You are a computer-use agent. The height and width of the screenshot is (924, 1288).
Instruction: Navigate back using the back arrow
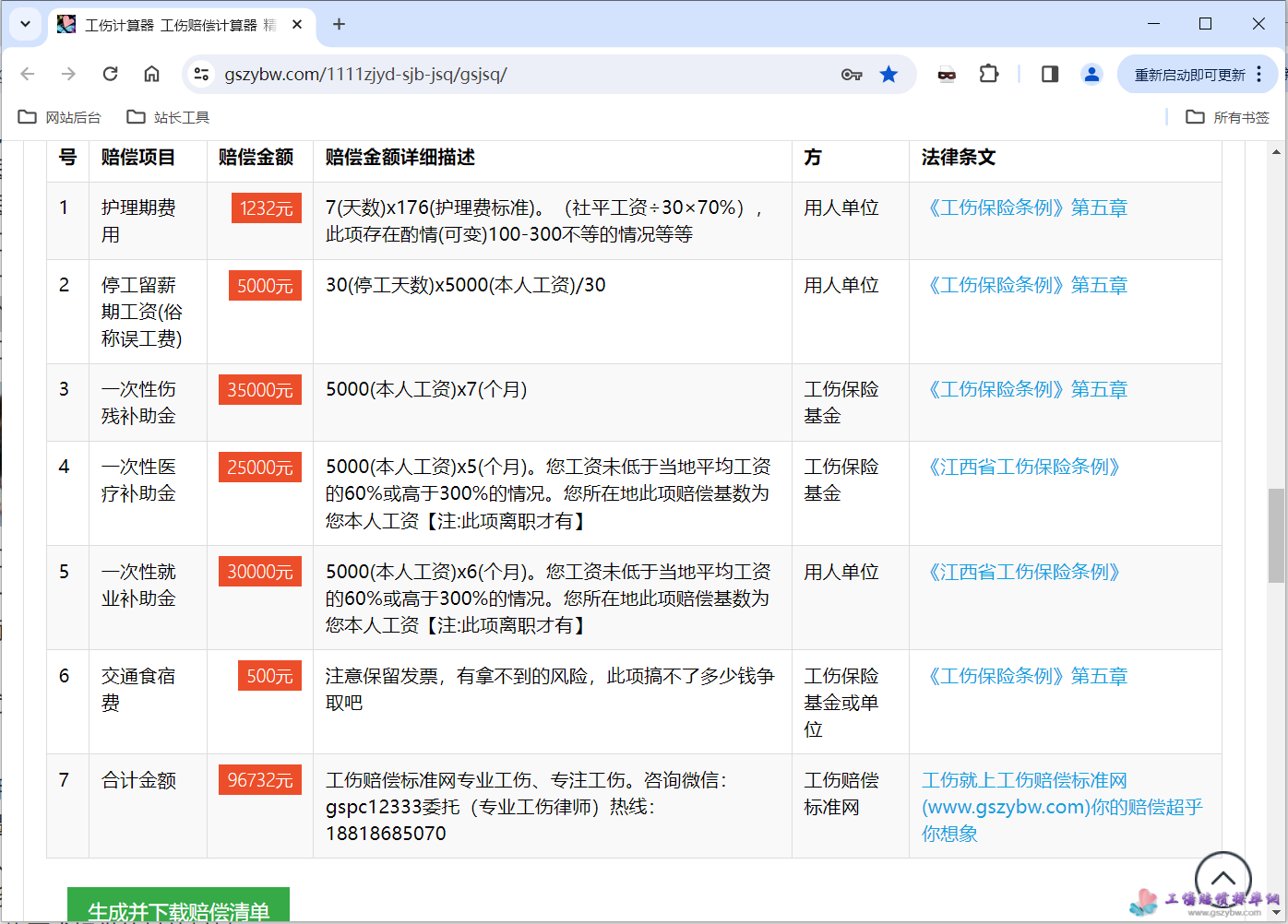(x=28, y=74)
